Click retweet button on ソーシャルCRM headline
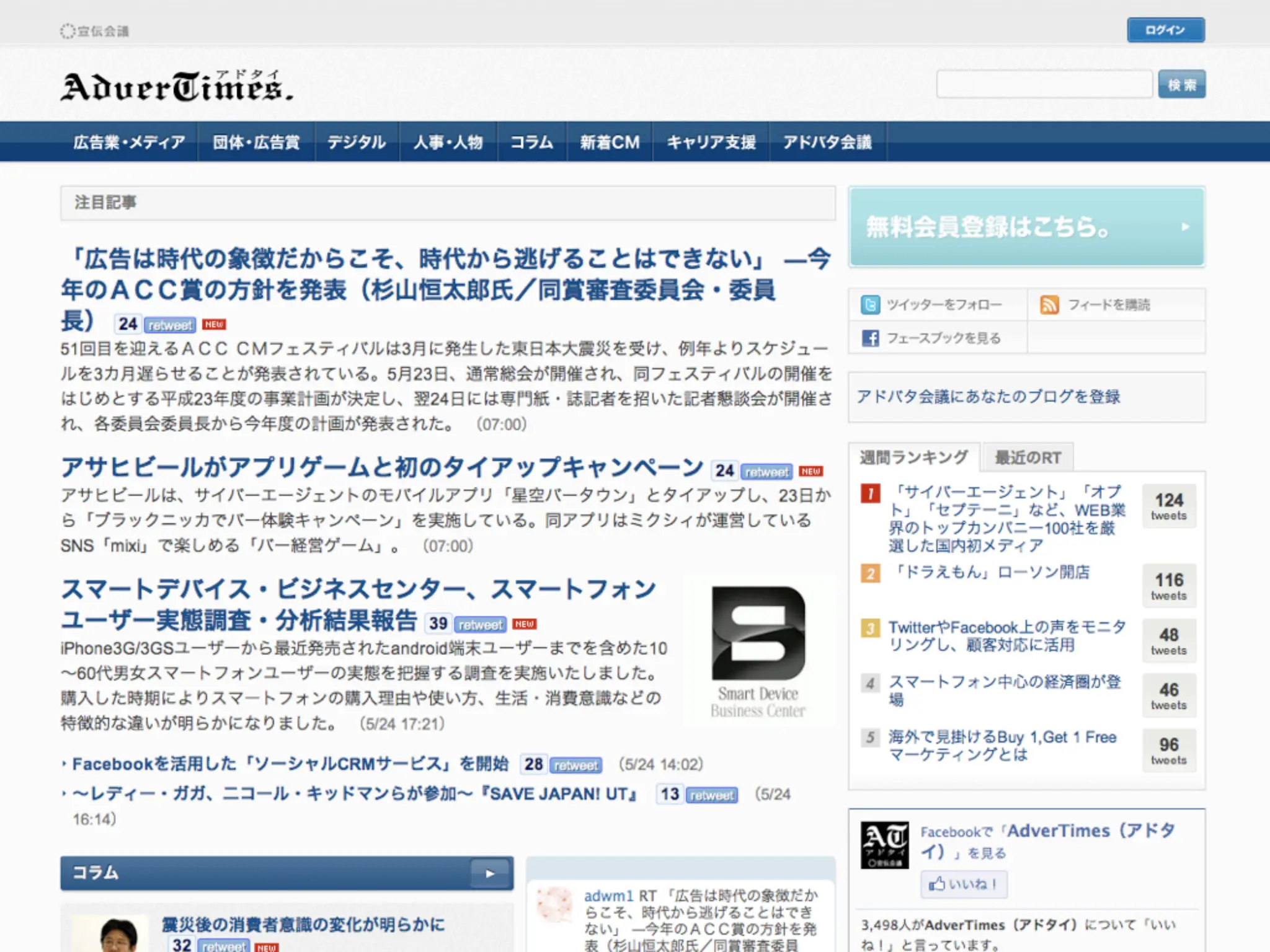This screenshot has width=1270, height=952. click(x=576, y=765)
